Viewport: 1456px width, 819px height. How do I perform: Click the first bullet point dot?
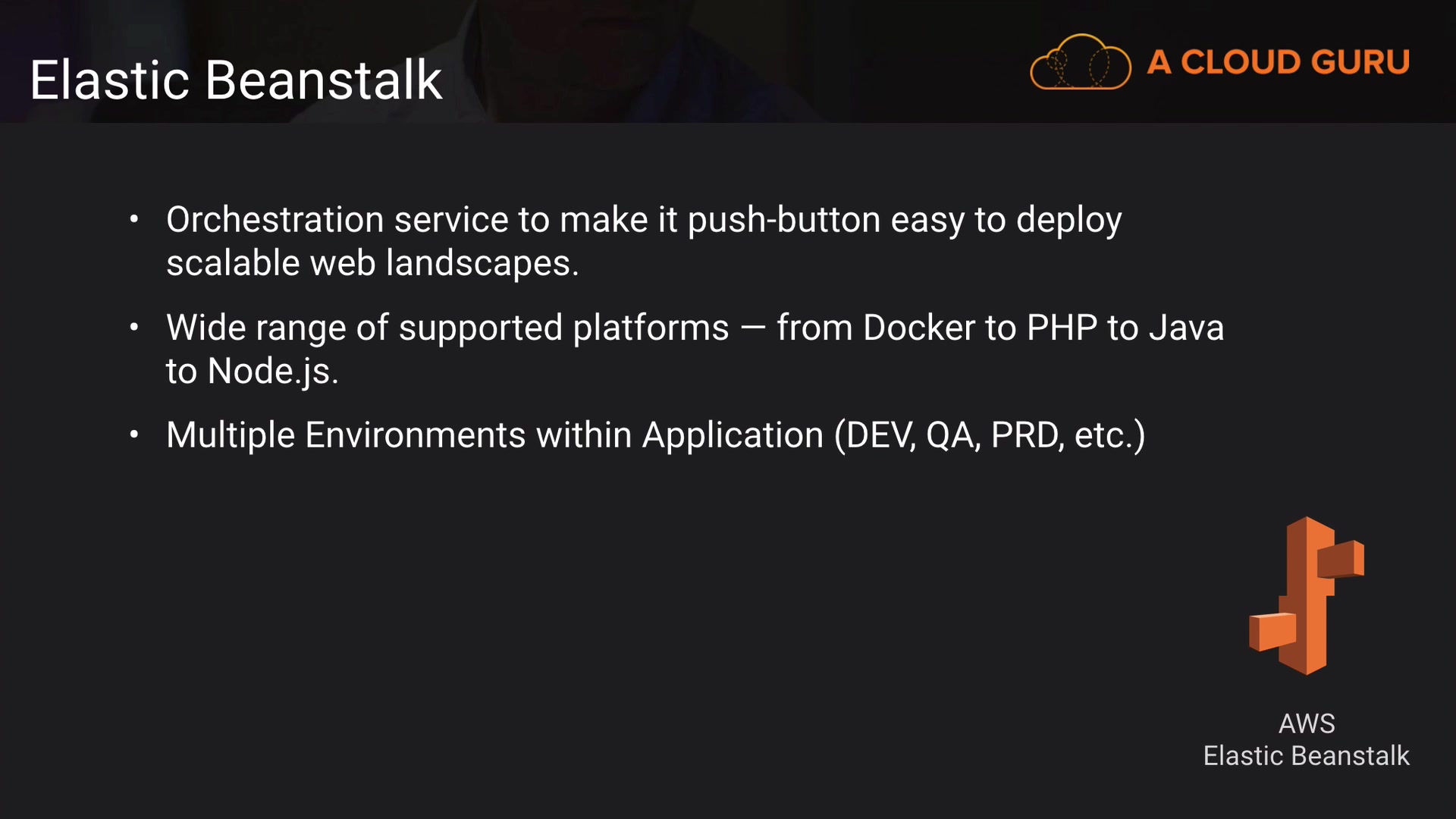tap(134, 220)
